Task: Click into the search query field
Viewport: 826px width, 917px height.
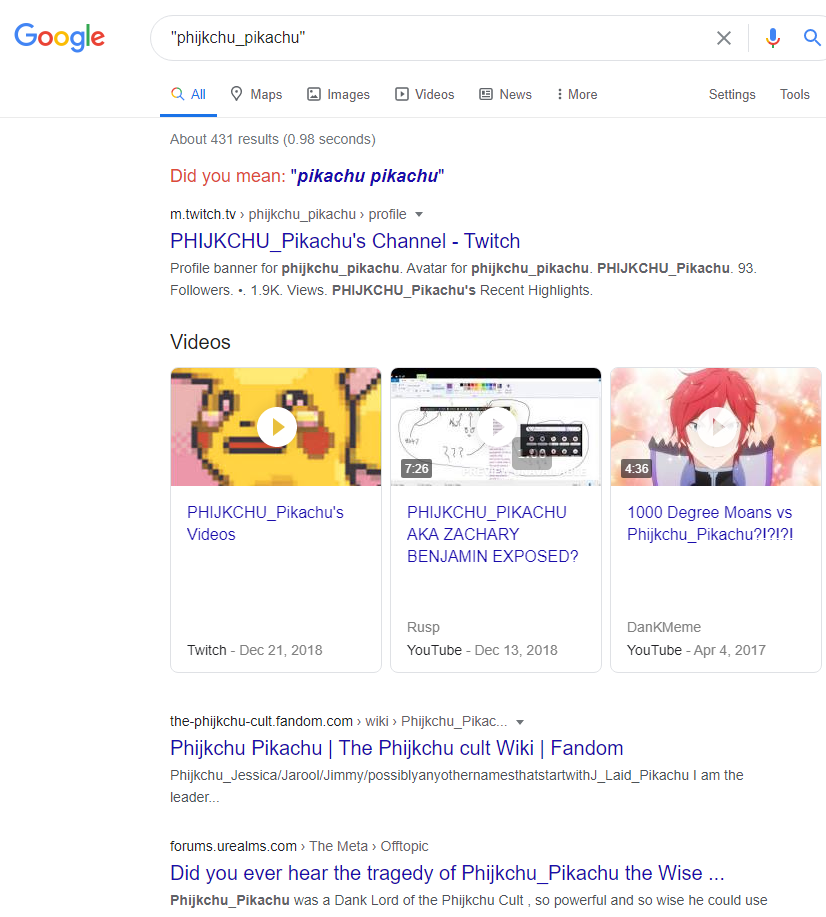Action: point(433,38)
